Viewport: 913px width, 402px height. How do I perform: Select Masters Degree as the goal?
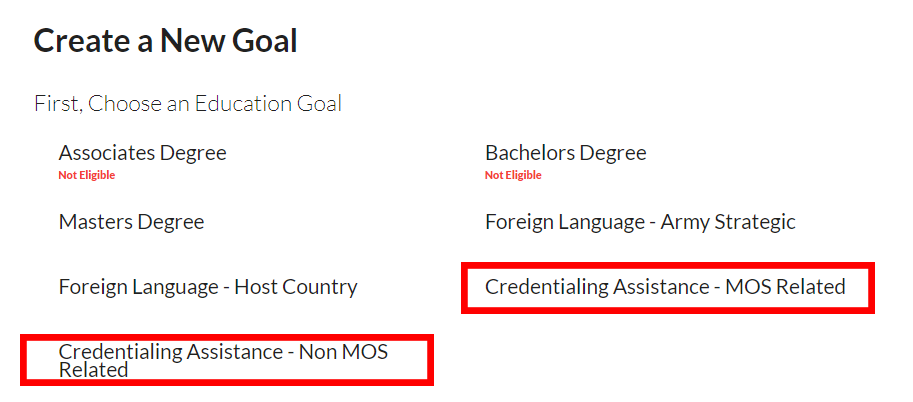[131, 221]
